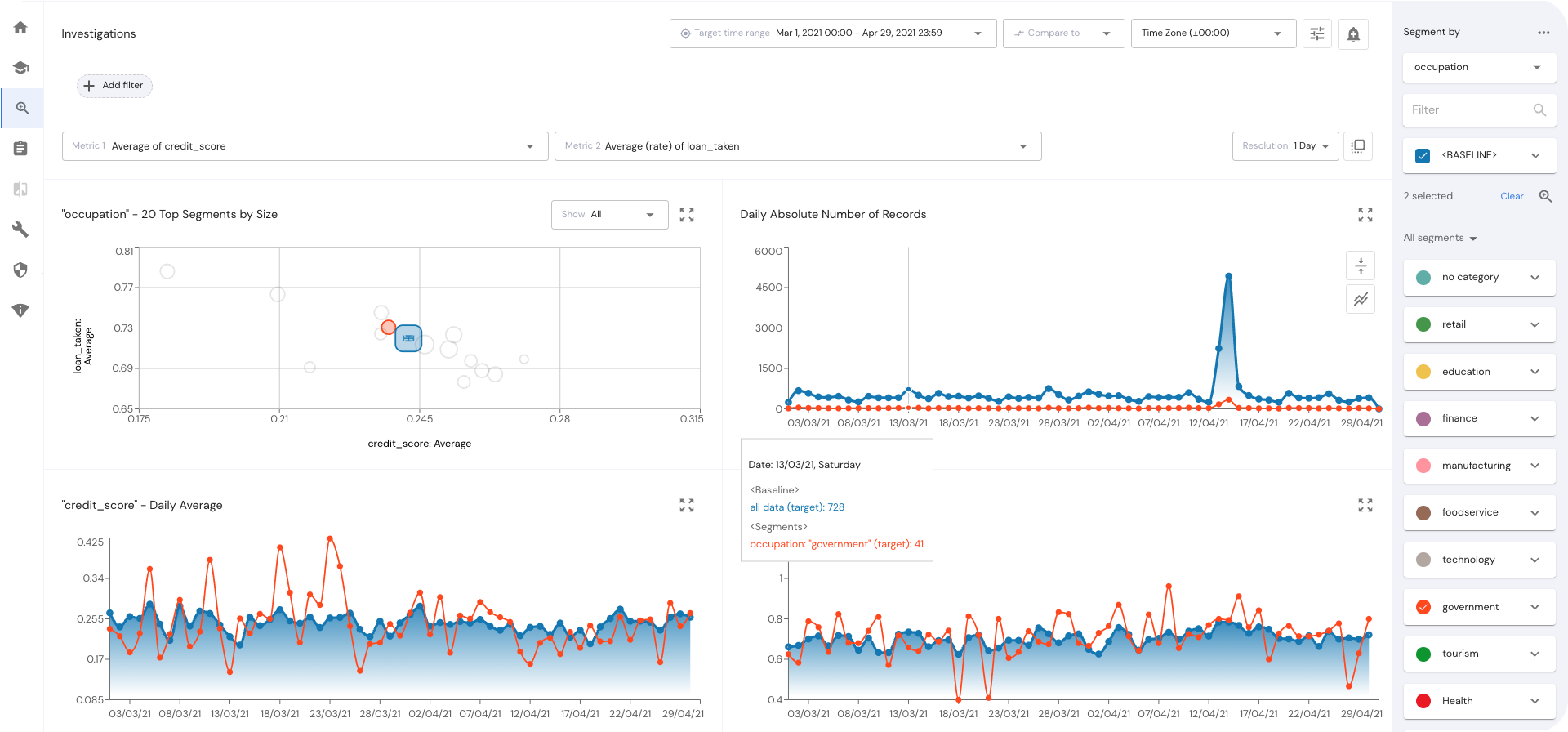This screenshot has width=1568, height=732.
Task: Open the Resolution 1 Day dropdown
Action: click(x=1285, y=146)
